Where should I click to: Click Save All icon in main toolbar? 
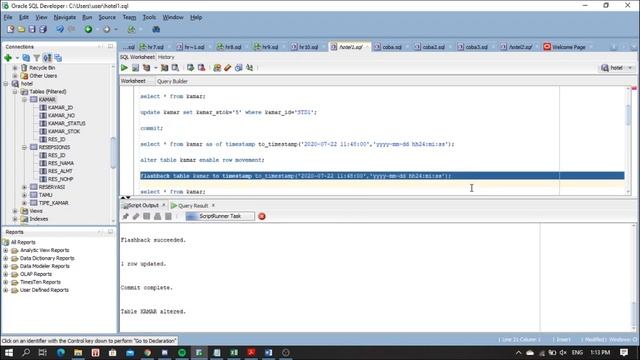[x=43, y=29]
